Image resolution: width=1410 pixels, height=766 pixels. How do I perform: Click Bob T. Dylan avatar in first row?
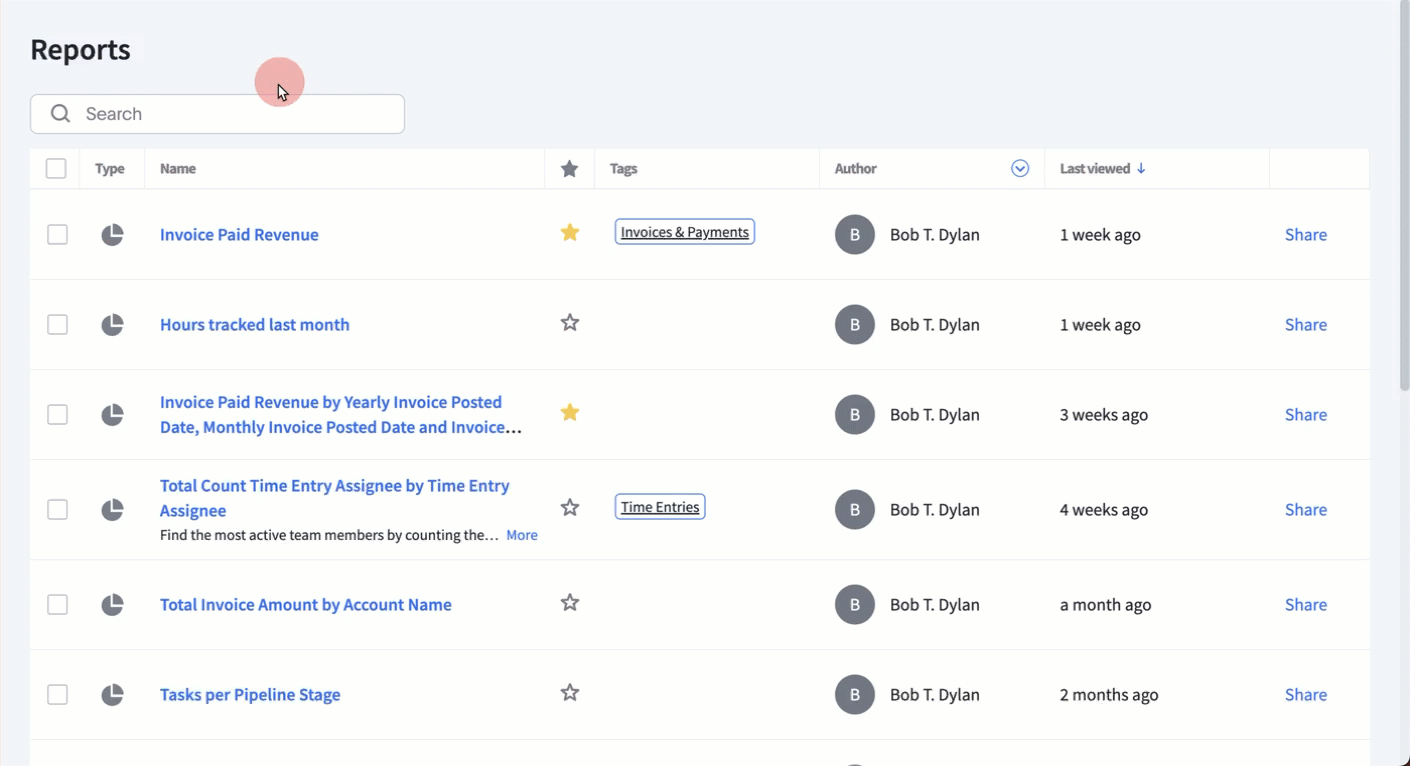coord(855,235)
